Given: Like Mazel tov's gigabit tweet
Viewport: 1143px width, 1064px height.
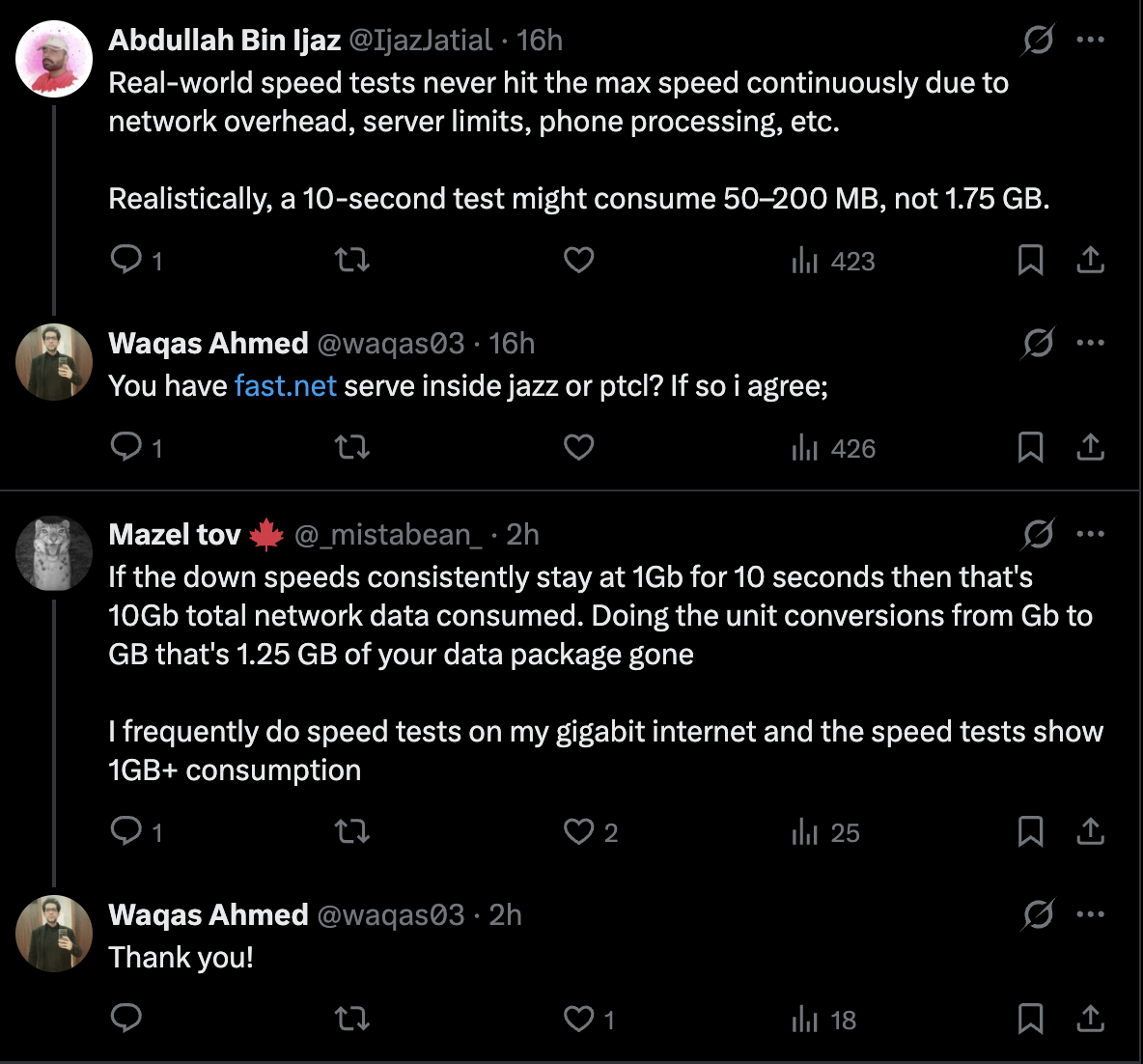Looking at the screenshot, I should coord(578,831).
